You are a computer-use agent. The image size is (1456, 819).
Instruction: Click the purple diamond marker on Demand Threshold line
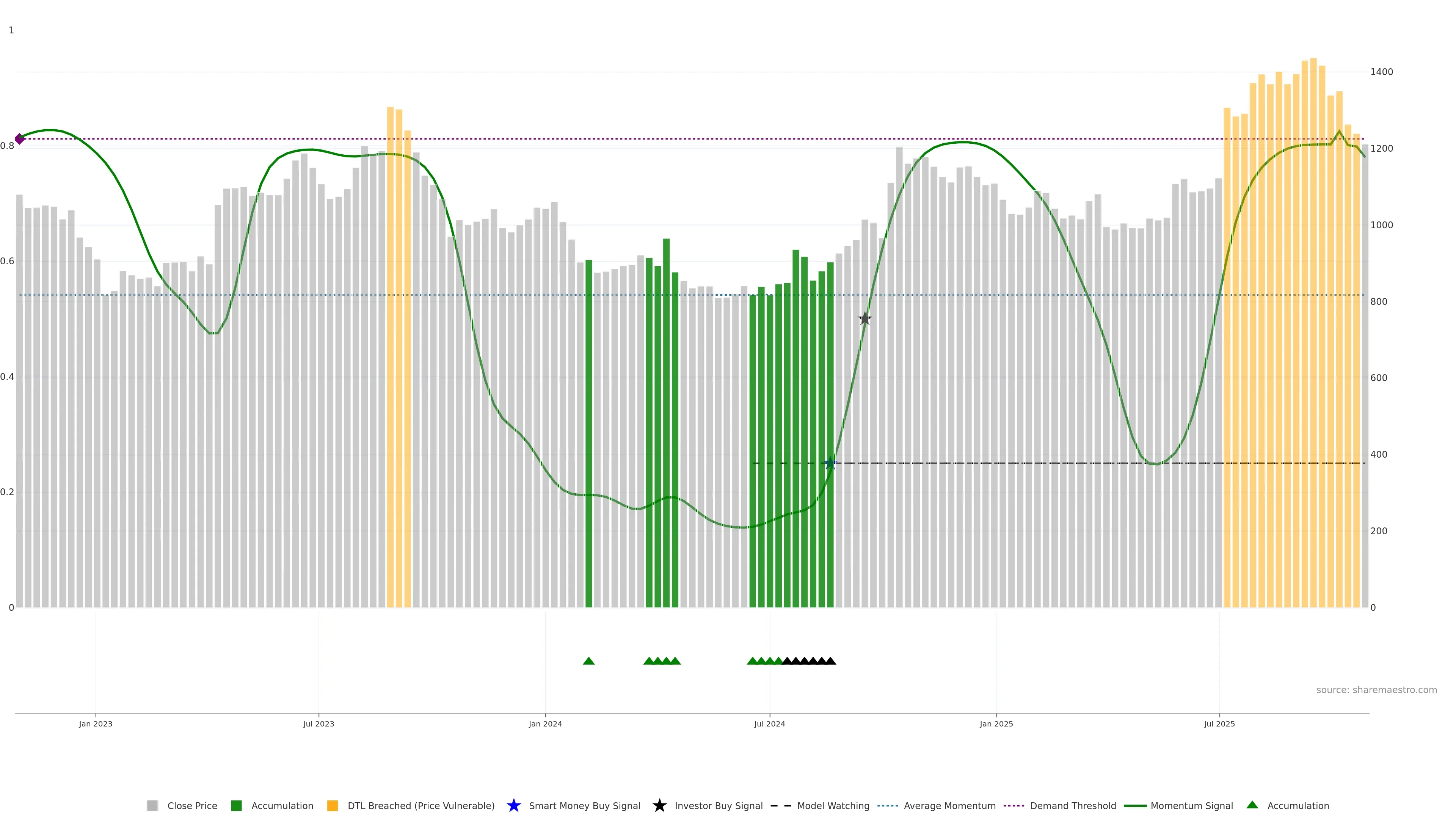pos(20,138)
